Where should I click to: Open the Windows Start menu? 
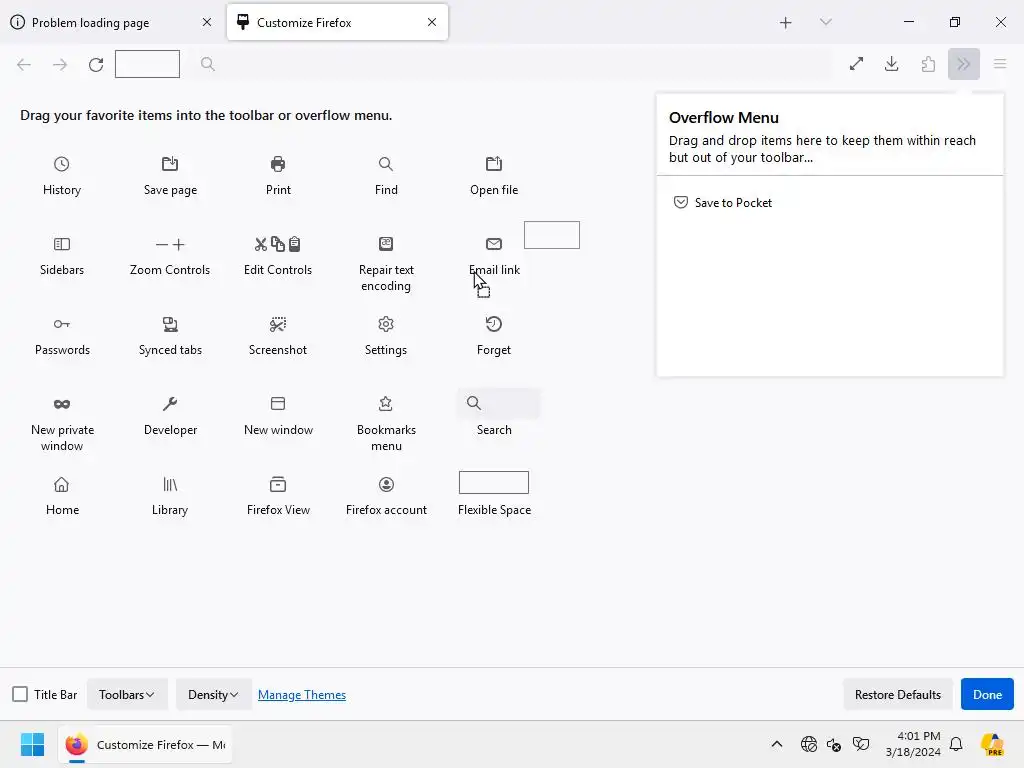(32, 744)
